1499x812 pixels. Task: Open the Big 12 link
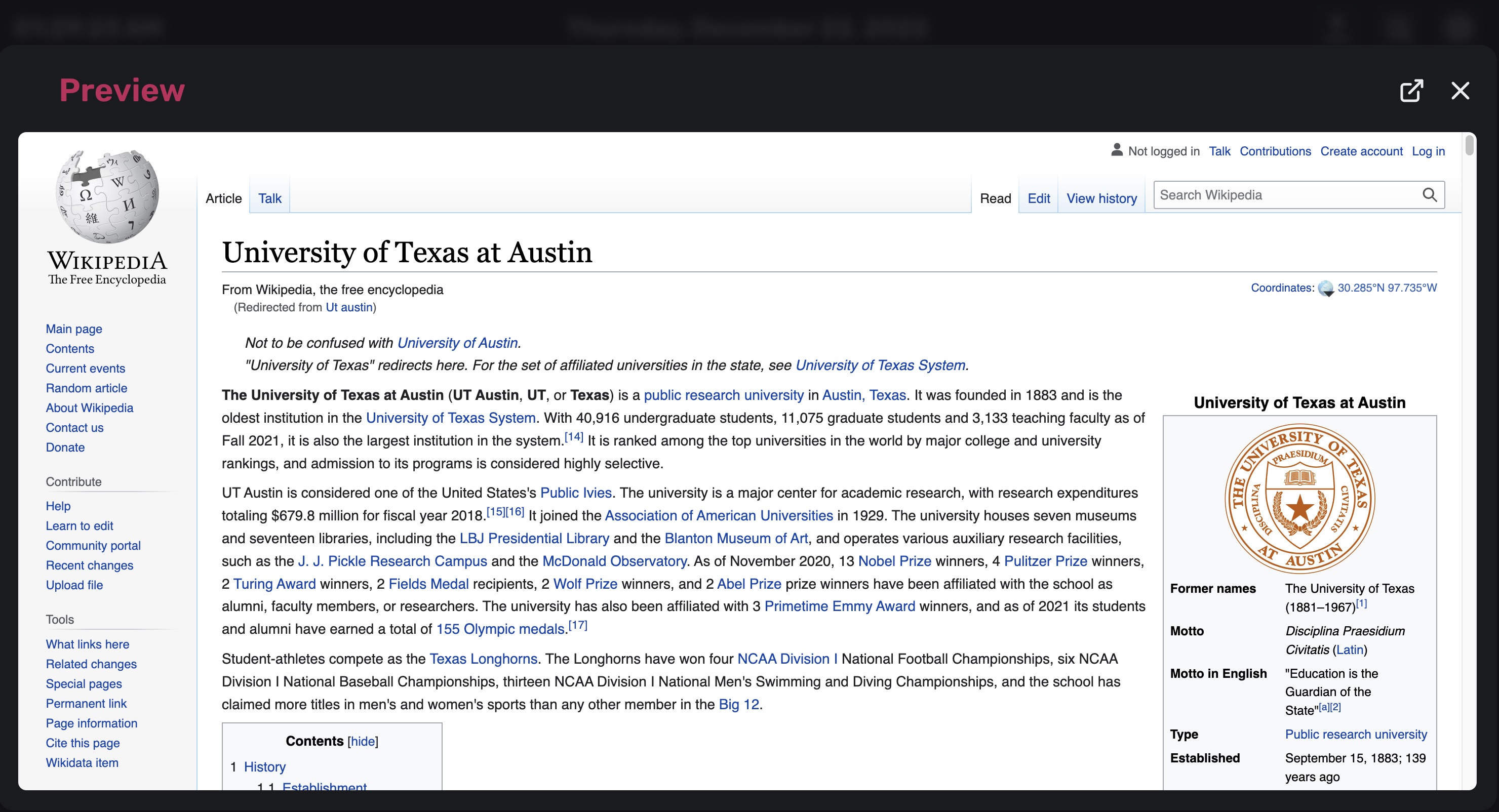(738, 704)
